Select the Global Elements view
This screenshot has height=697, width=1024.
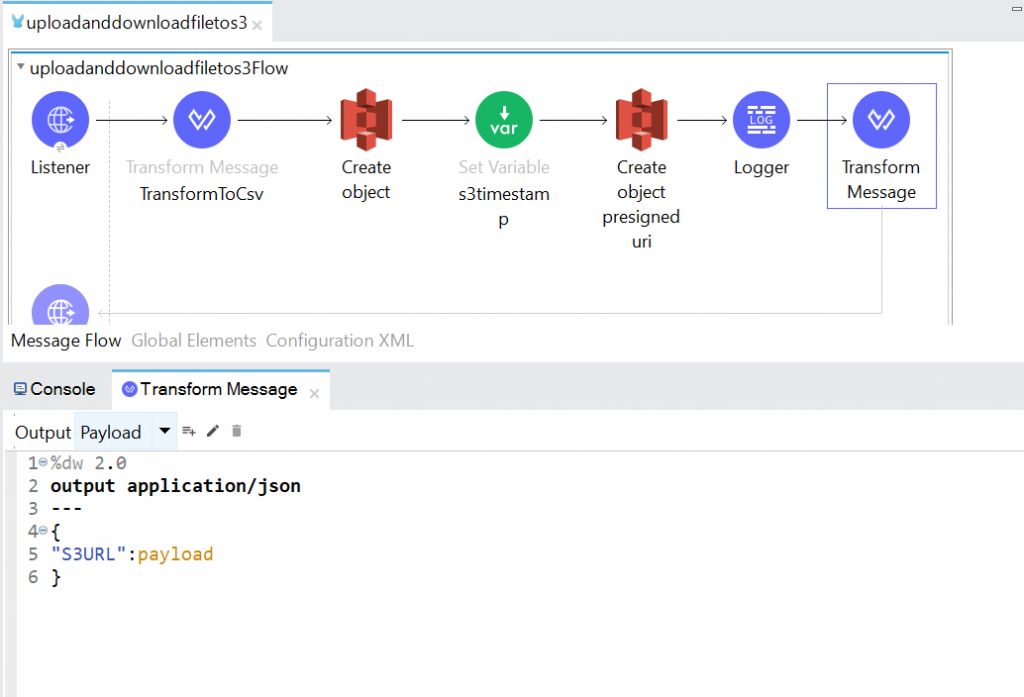(193, 340)
